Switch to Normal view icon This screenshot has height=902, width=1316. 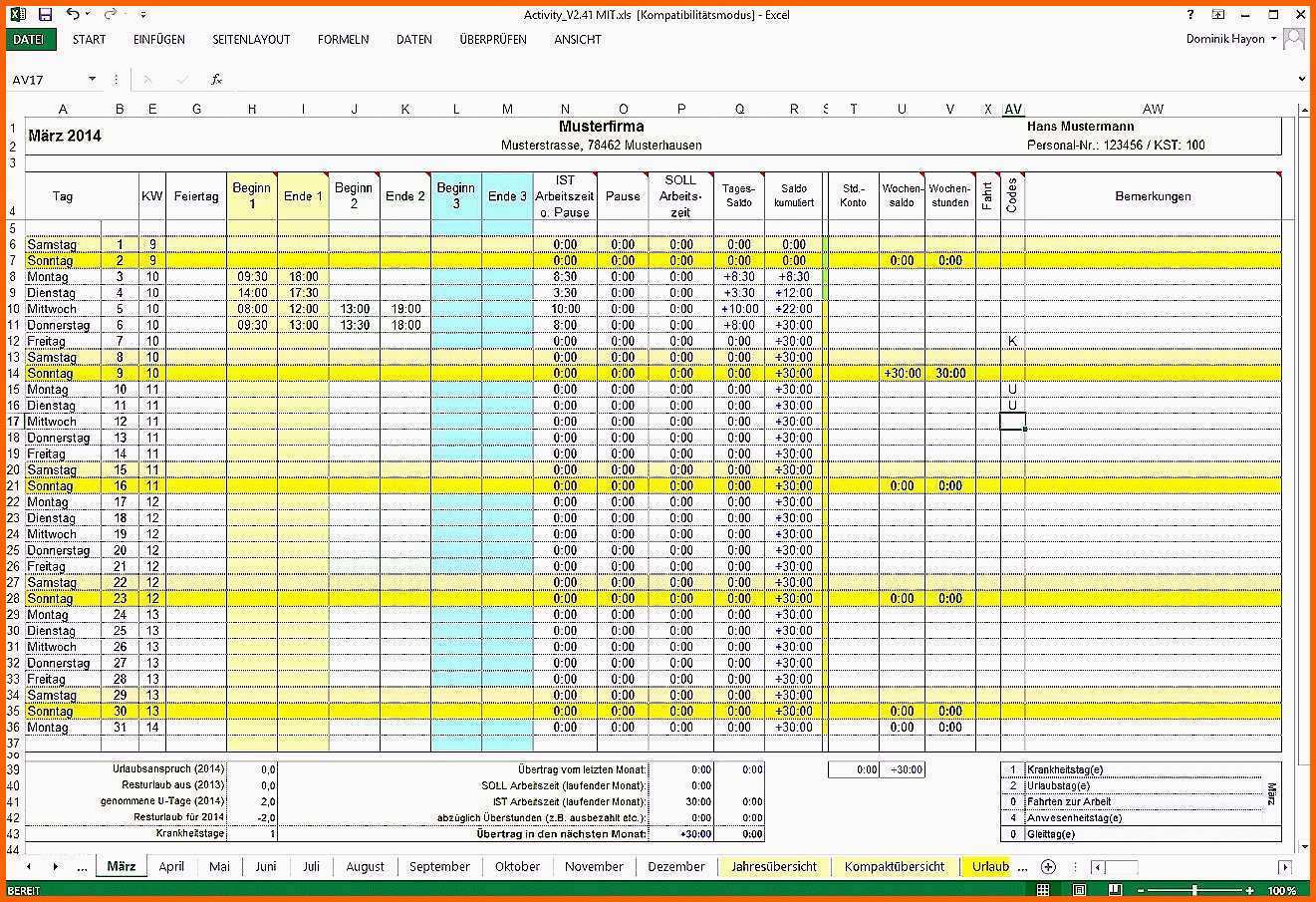pos(1043,890)
